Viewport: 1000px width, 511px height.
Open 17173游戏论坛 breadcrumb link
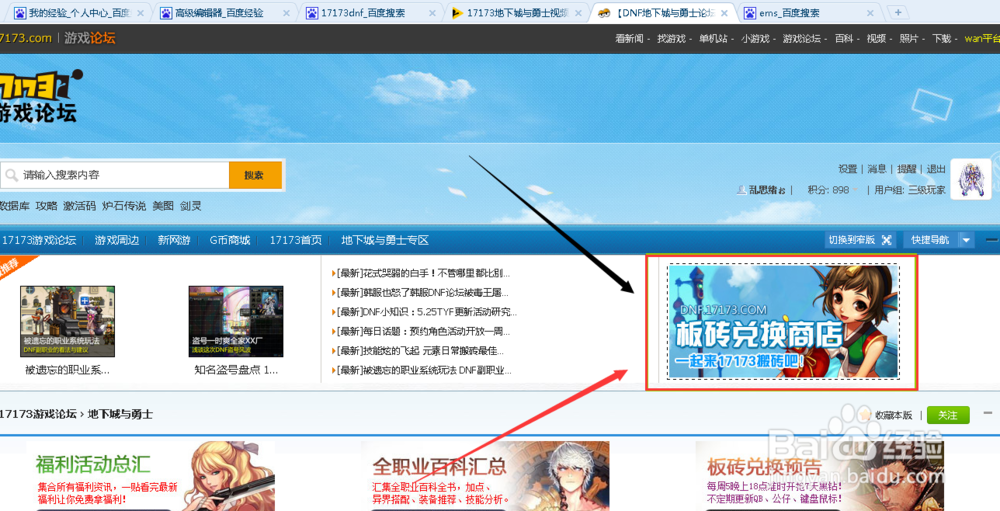[x=38, y=414]
